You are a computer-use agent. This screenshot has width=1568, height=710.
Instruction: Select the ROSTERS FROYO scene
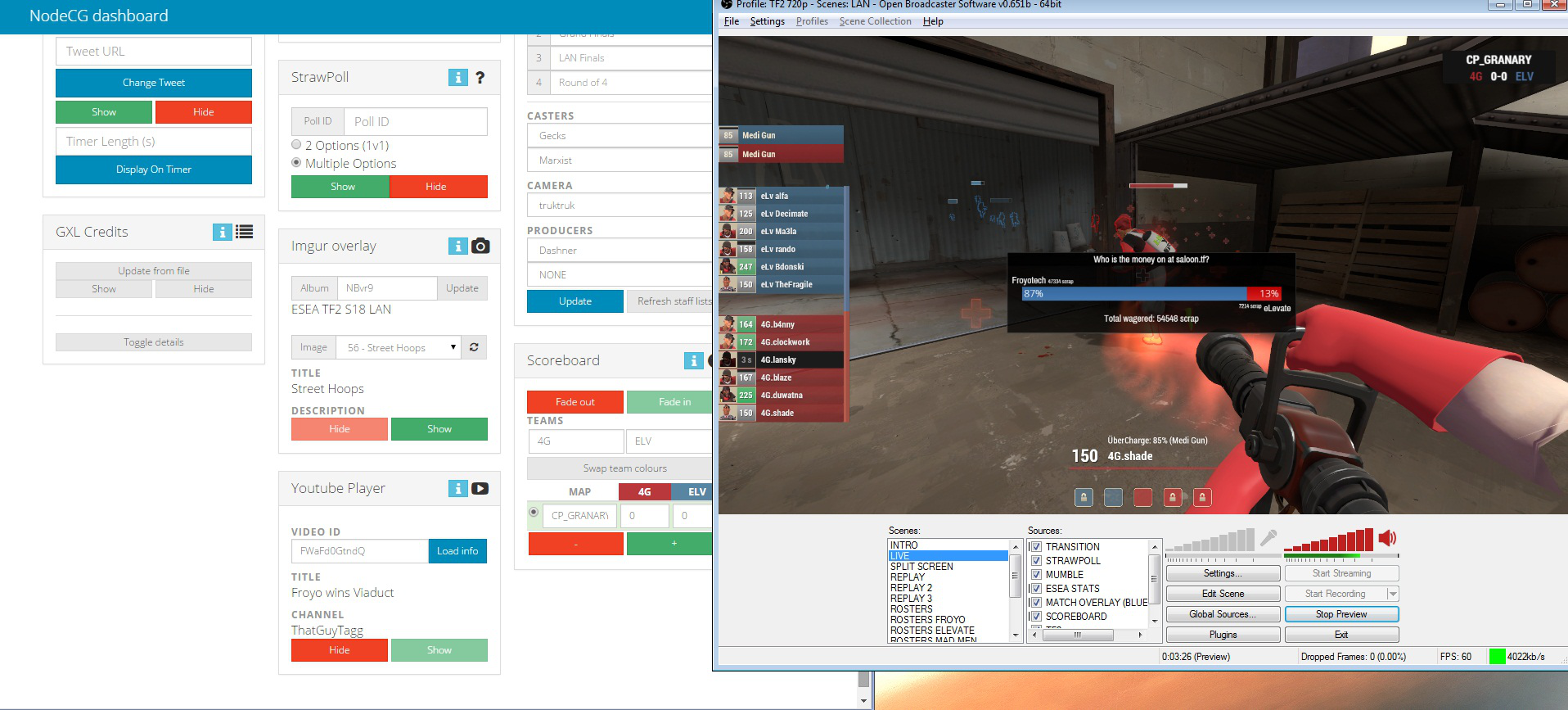949,620
